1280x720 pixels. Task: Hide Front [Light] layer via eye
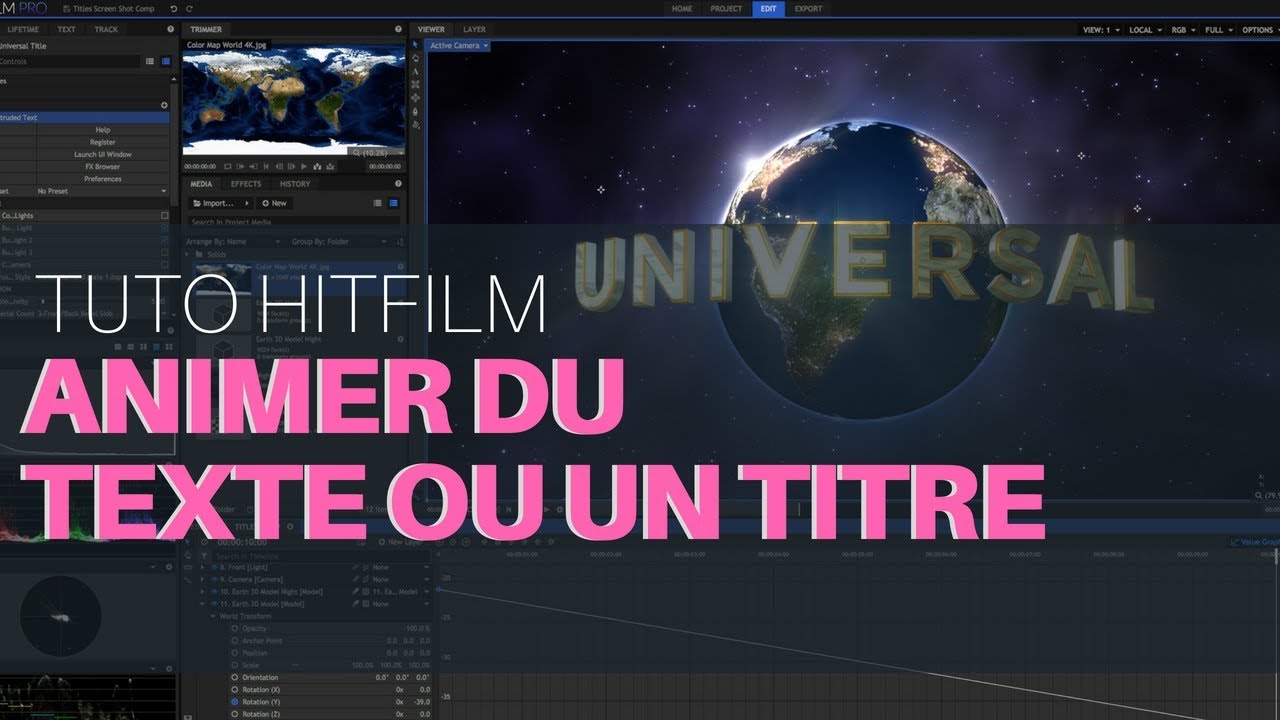click(214, 567)
